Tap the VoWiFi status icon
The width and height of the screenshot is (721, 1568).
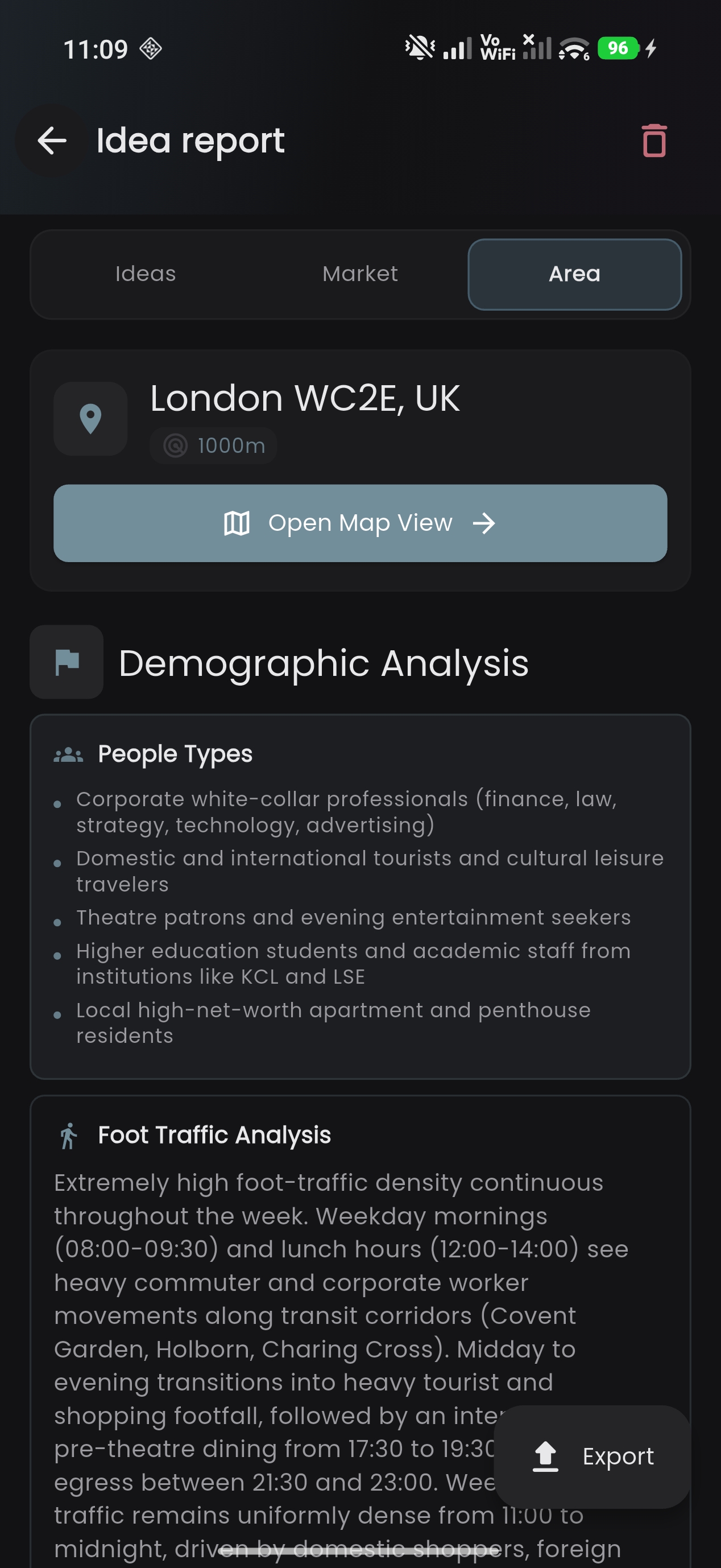click(x=498, y=47)
